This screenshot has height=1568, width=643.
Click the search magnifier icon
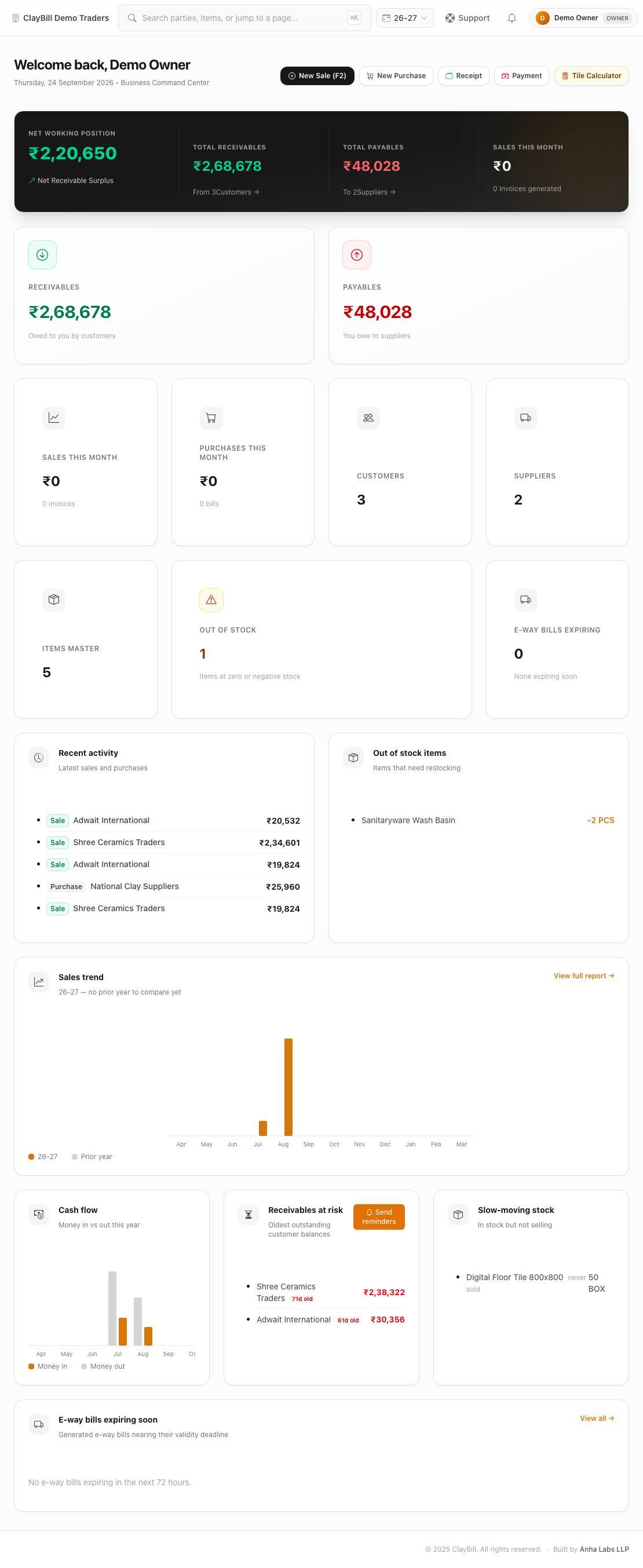(132, 19)
